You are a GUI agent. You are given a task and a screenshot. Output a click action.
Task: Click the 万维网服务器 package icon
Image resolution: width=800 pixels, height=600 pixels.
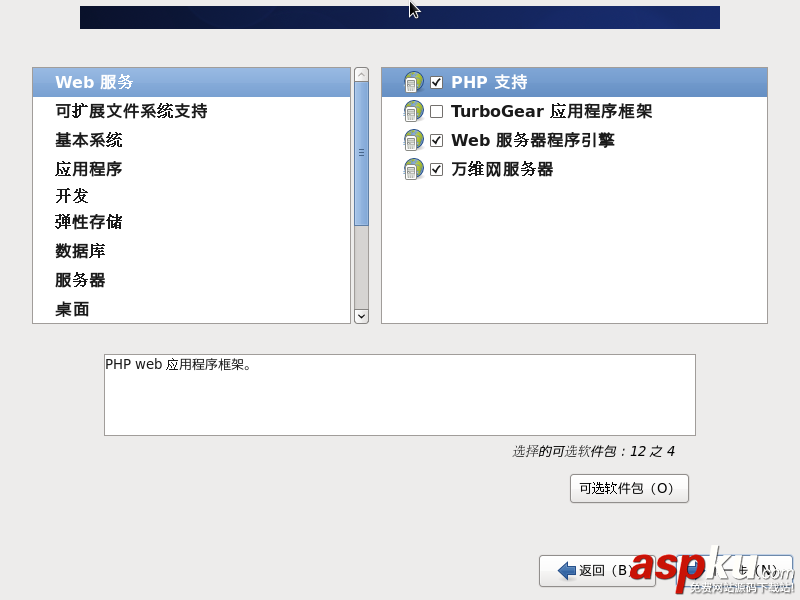[412, 169]
